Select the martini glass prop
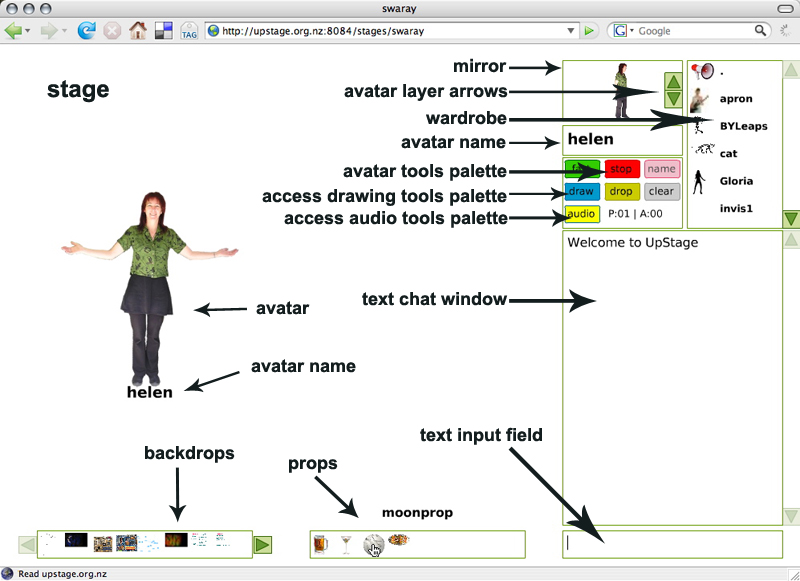Screen dimensions: 800x581 [x=346, y=544]
